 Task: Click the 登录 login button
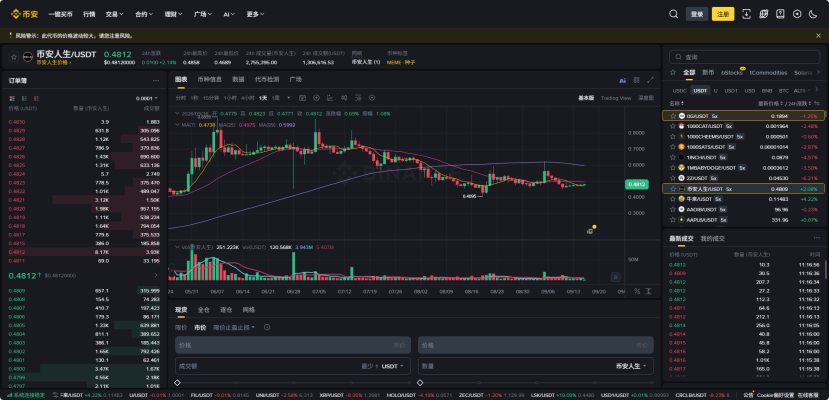(697, 14)
